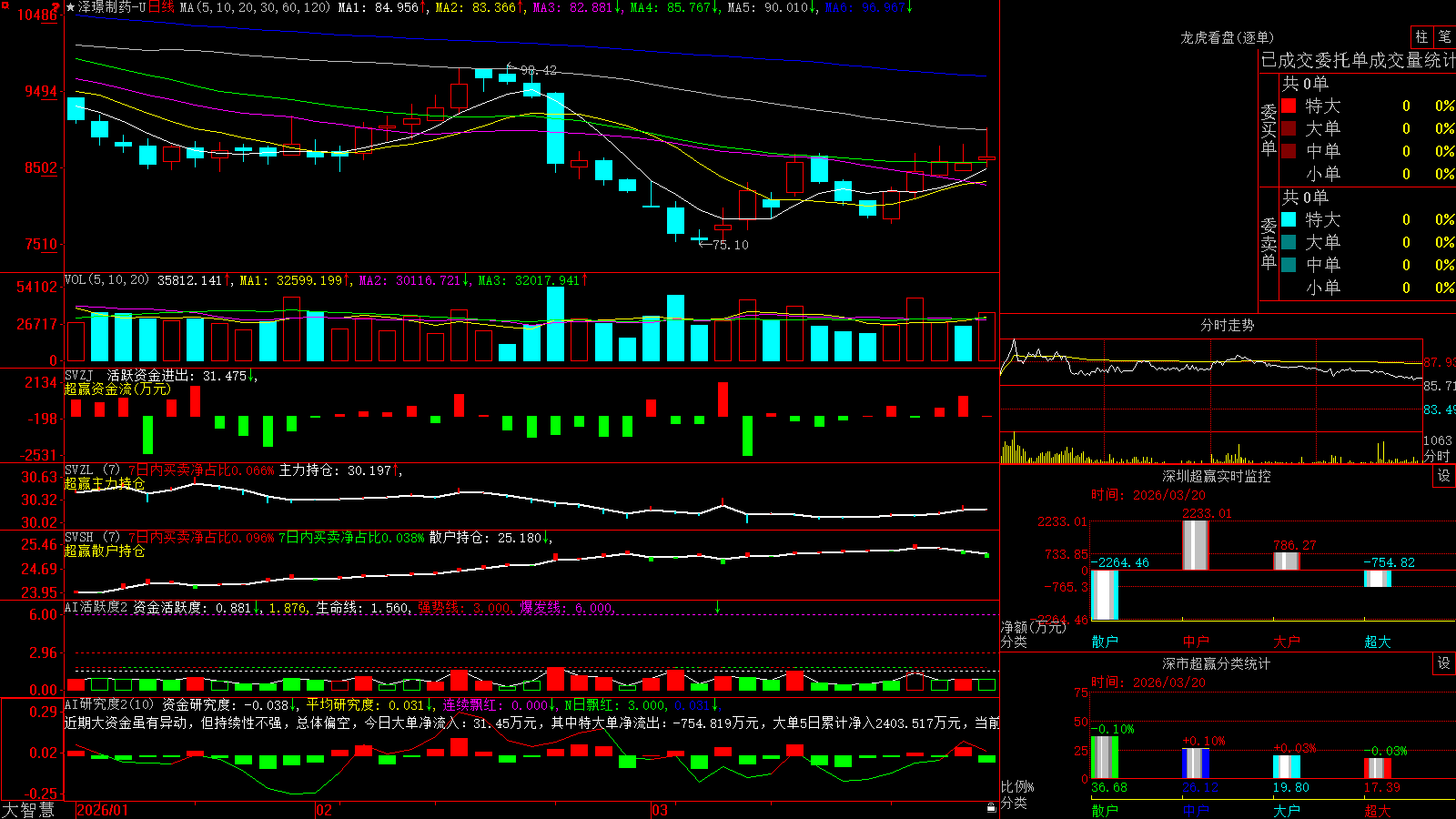The width and height of the screenshot is (1456, 819).
Task: Click the 超赢散户持仓 label
Action: pyautogui.click(x=105, y=551)
